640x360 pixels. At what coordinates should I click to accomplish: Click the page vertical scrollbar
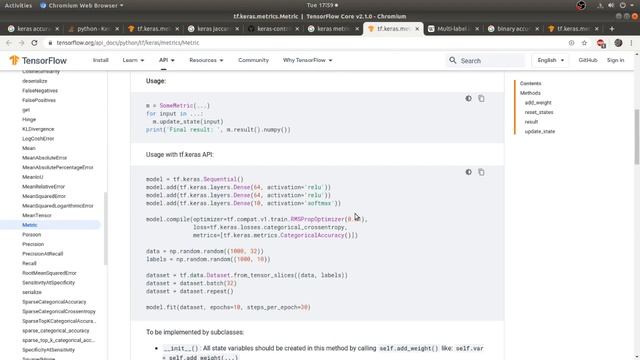coord(636,137)
